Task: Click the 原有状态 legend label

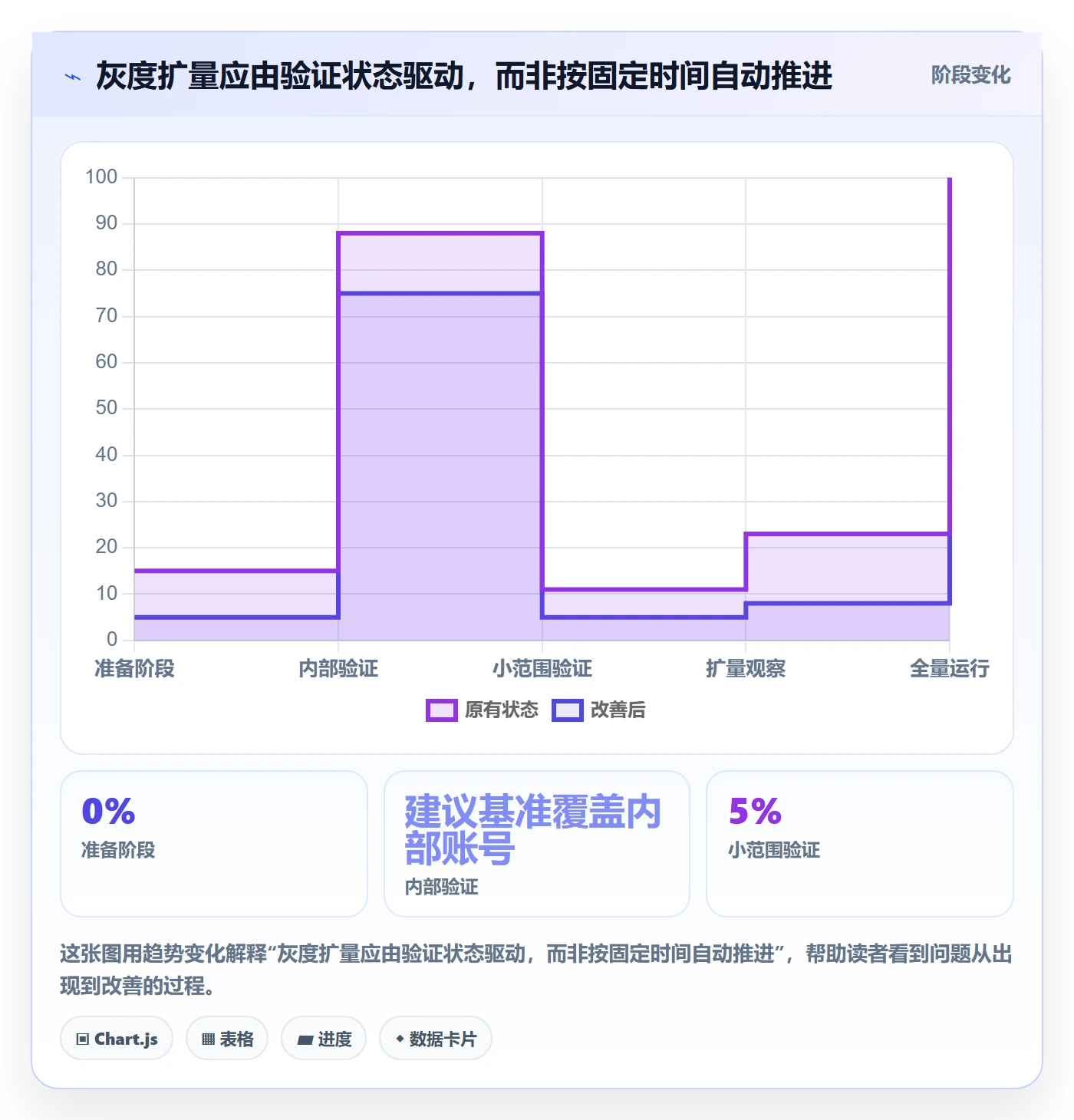Action: coord(502,710)
